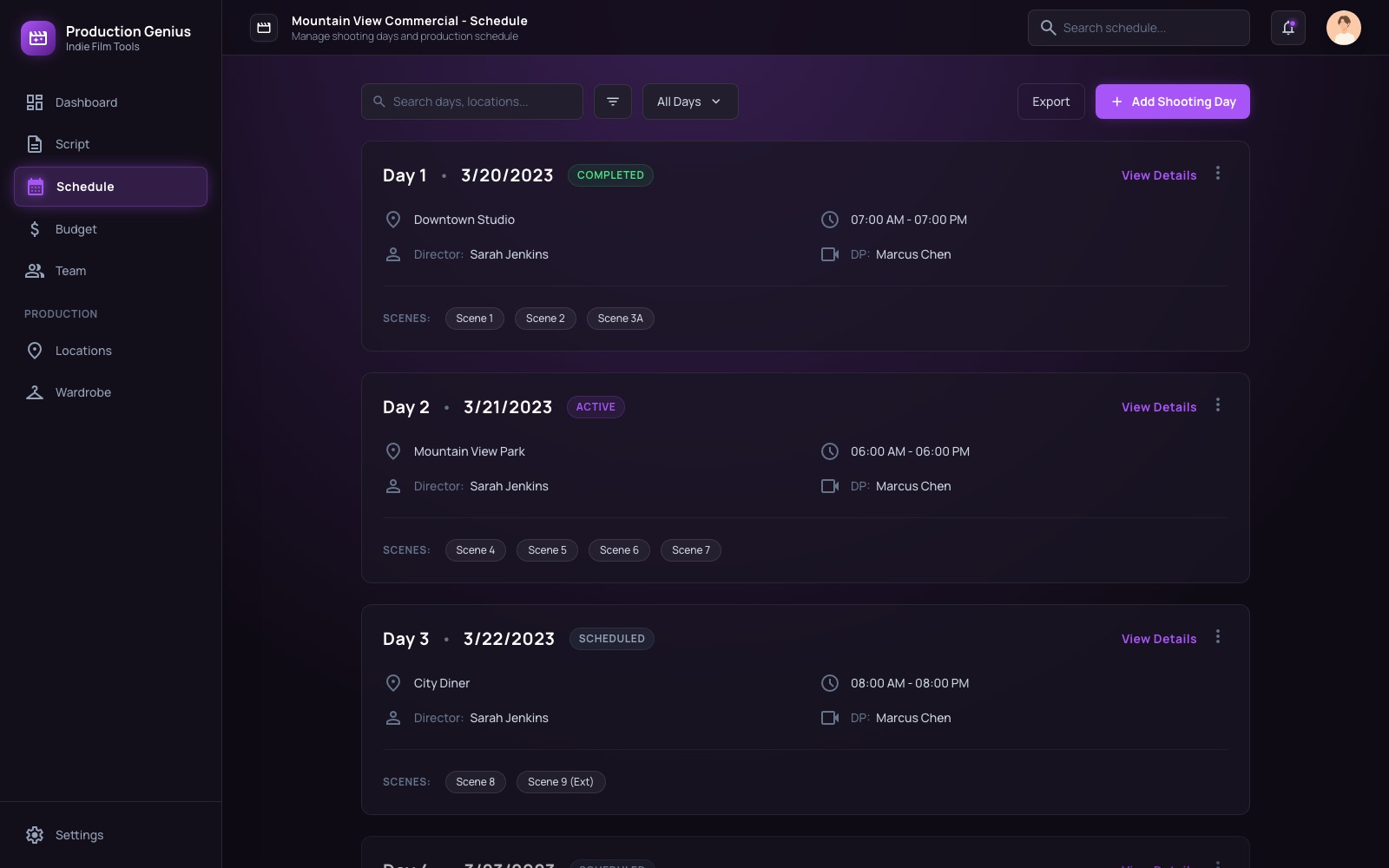View Details for Day 1

tap(1159, 175)
